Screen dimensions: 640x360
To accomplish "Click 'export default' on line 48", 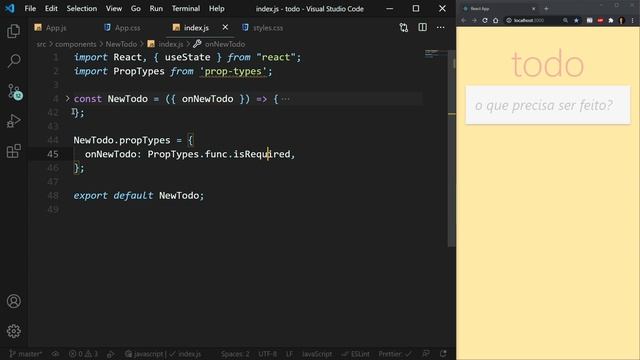I will [x=113, y=196].
